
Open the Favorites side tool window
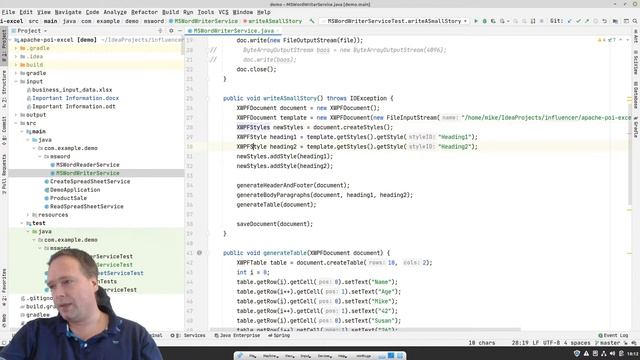point(4,286)
